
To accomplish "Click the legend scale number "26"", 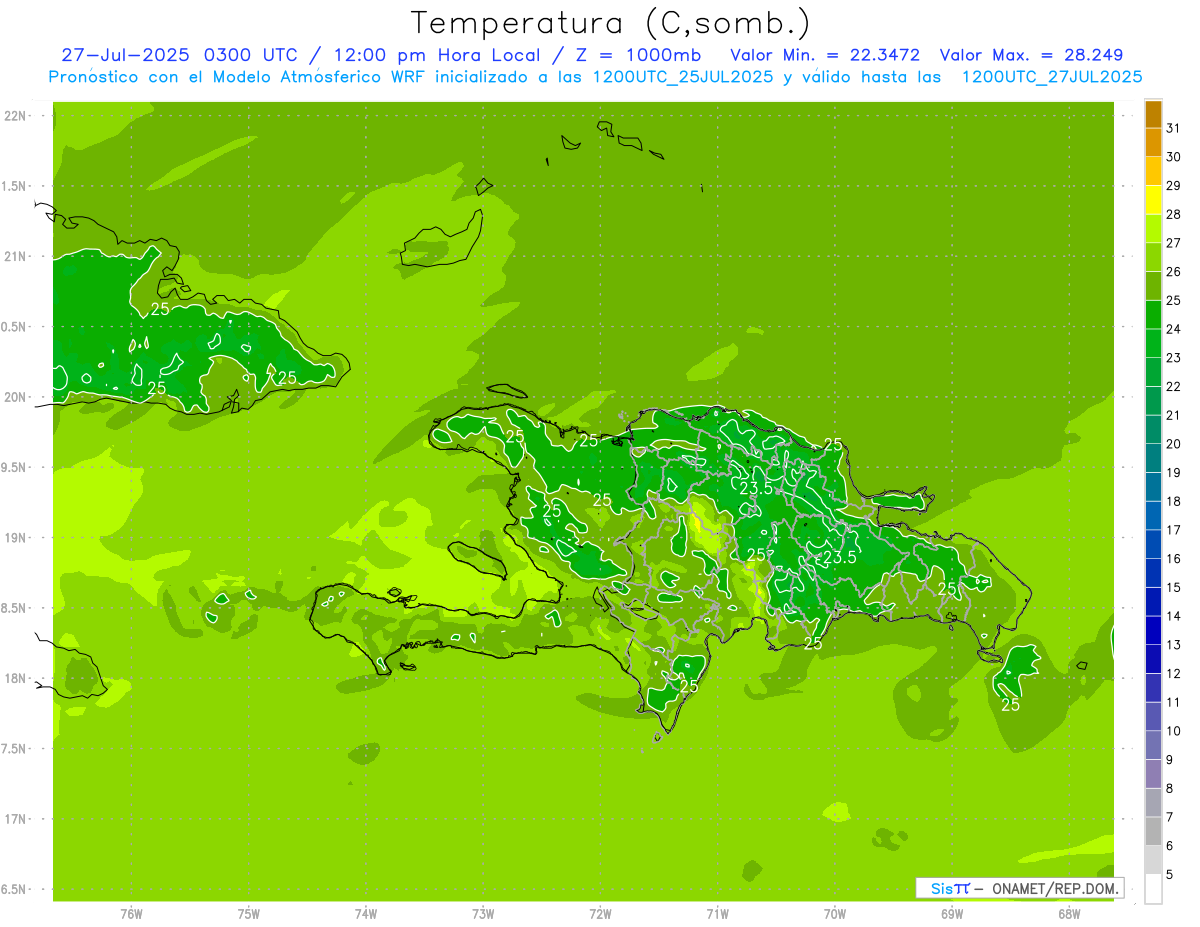I will [1174, 271].
